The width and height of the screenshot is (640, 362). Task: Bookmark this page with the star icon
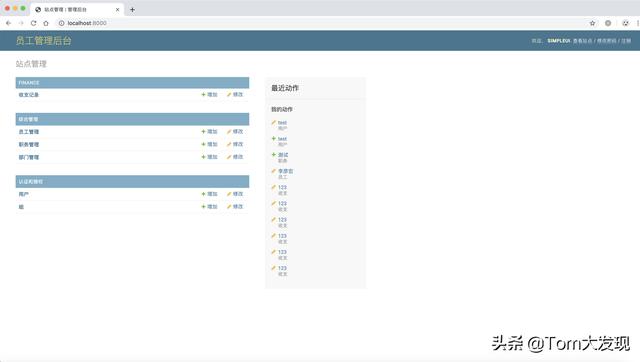click(x=592, y=23)
